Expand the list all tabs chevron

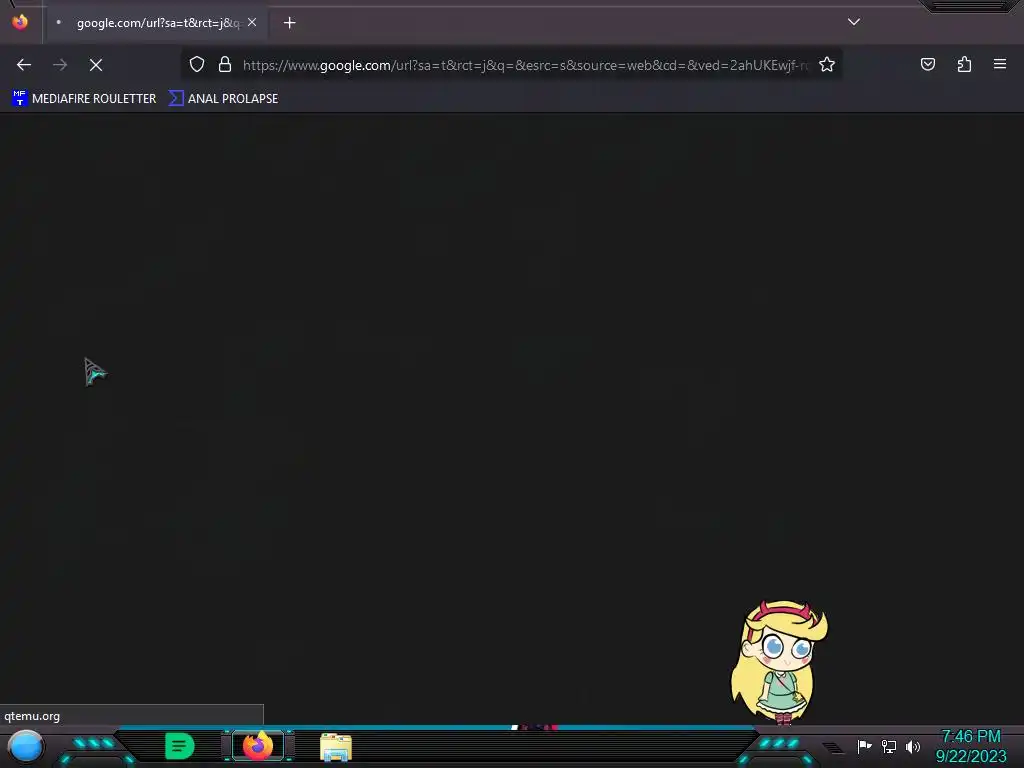coord(854,22)
